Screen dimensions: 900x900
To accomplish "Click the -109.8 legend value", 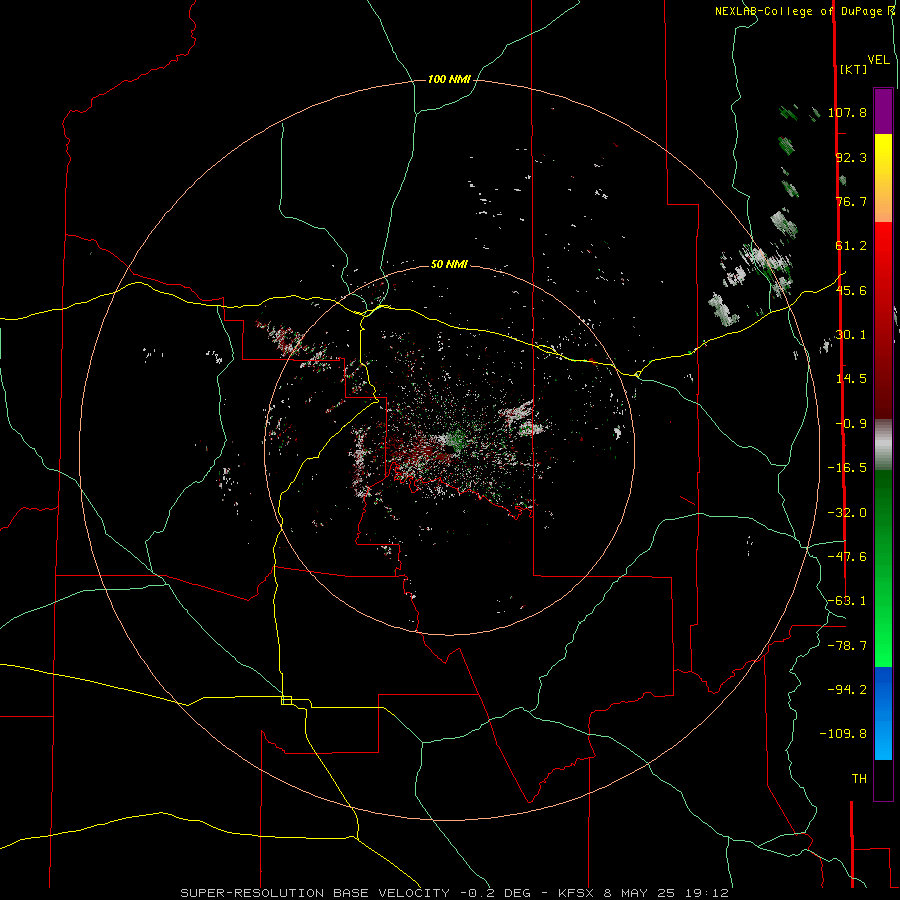I will [843, 734].
